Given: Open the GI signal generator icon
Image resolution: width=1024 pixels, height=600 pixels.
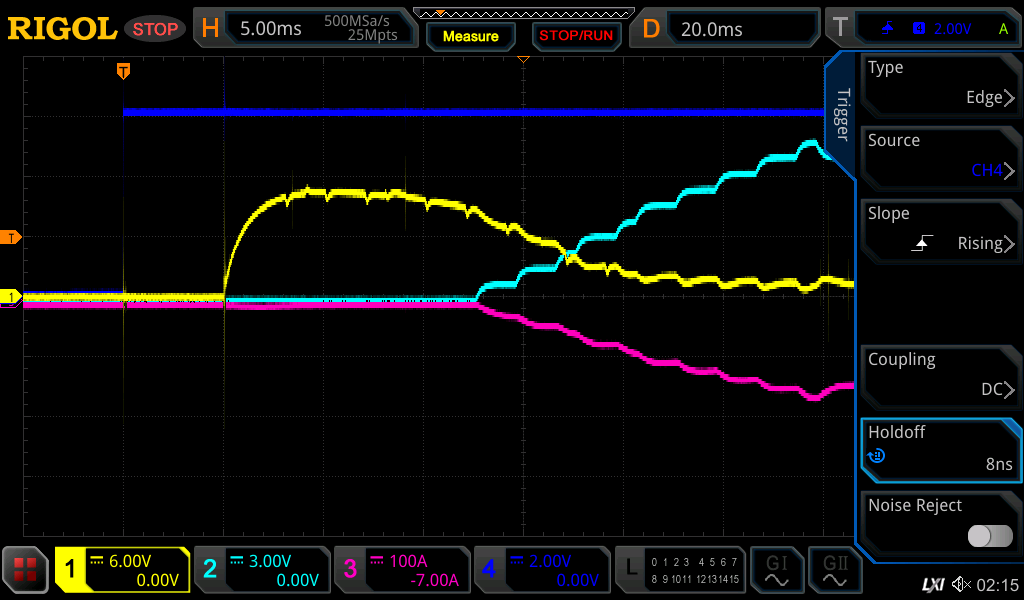Looking at the screenshot, I should (x=777, y=571).
